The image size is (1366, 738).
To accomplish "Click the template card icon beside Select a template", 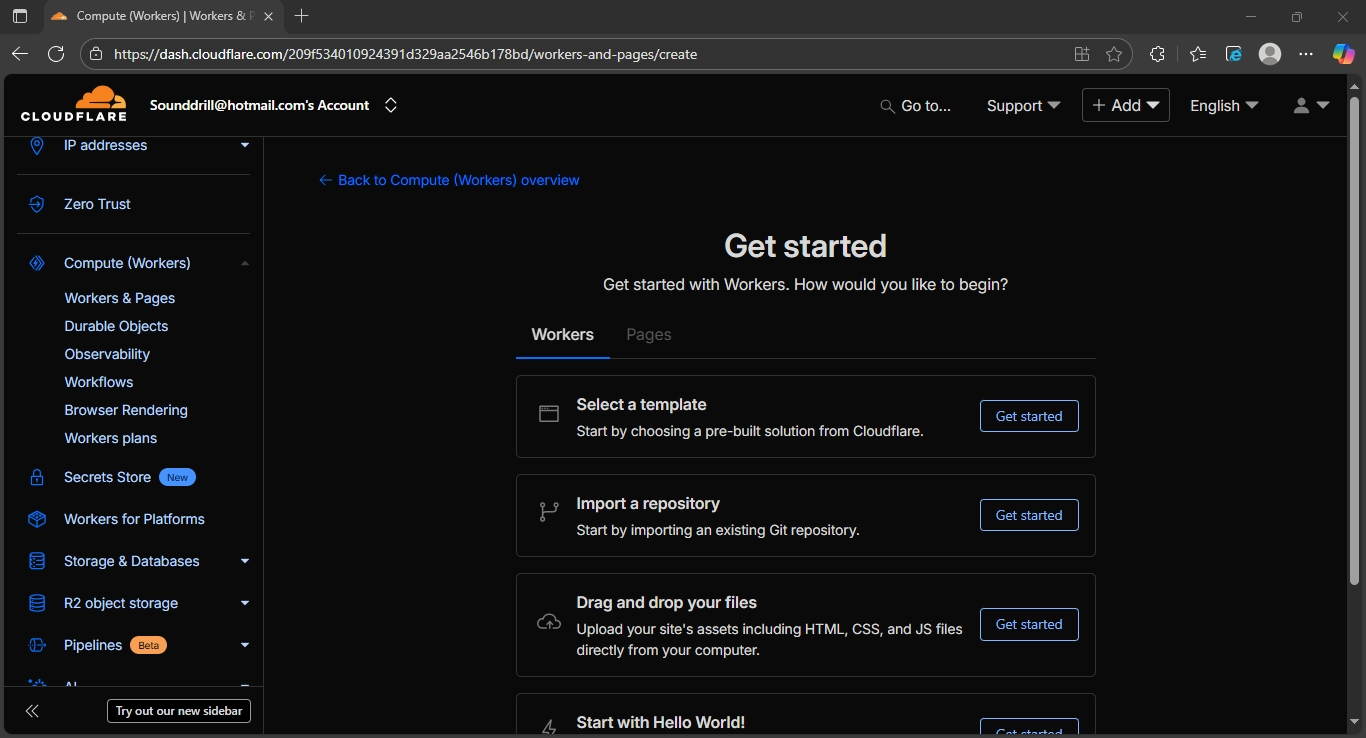I will tap(548, 413).
